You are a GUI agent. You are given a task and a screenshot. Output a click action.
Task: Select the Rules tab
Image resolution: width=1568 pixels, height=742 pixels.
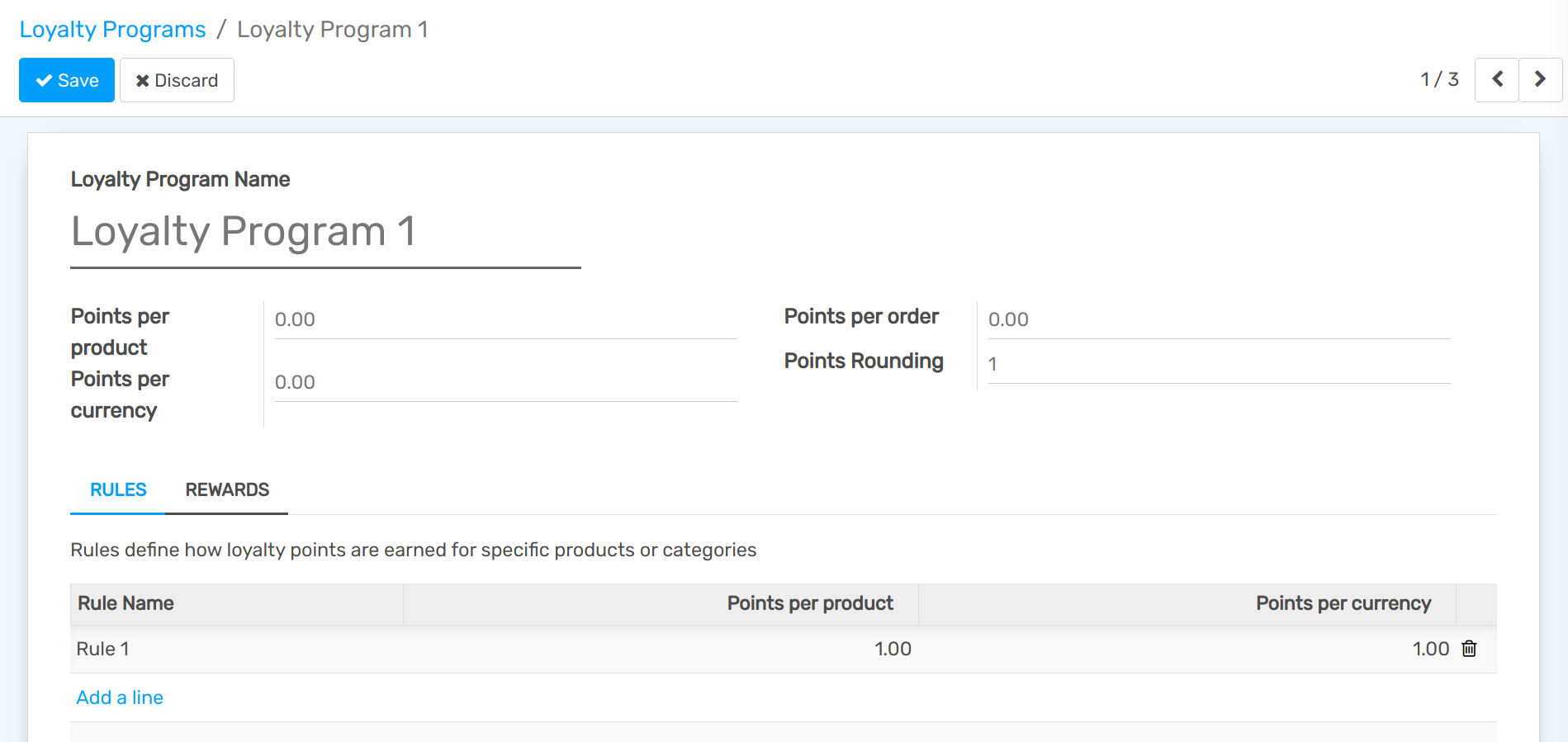[118, 490]
